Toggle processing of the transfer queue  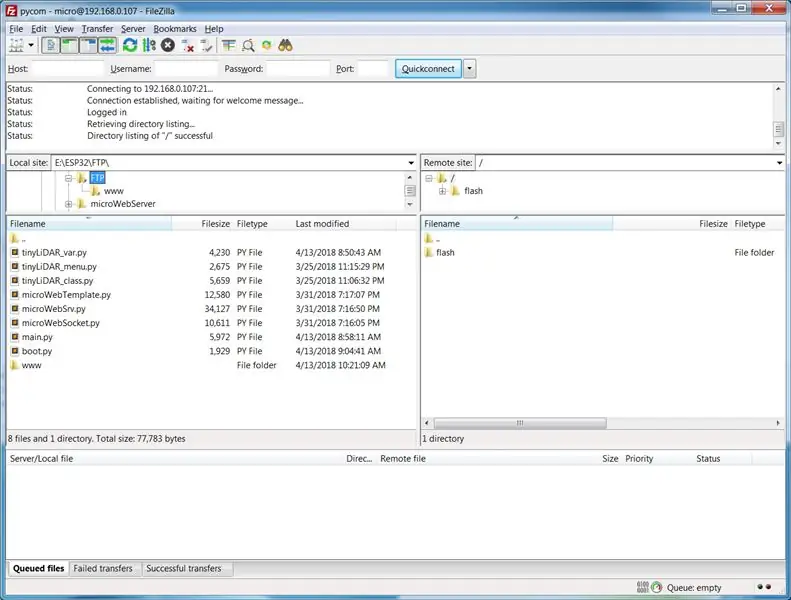[149, 45]
